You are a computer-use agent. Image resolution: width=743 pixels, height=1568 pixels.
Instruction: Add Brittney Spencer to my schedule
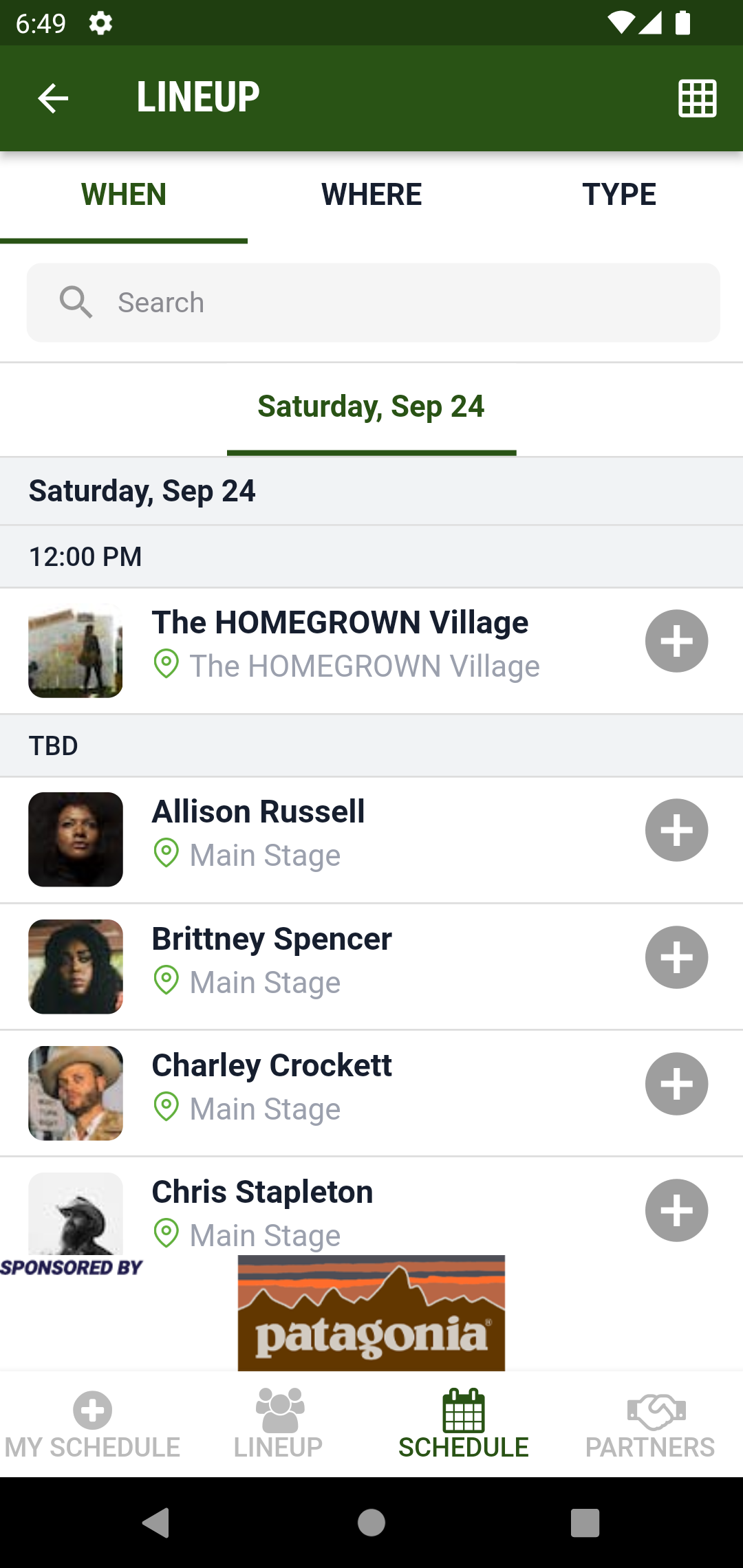coord(676,957)
